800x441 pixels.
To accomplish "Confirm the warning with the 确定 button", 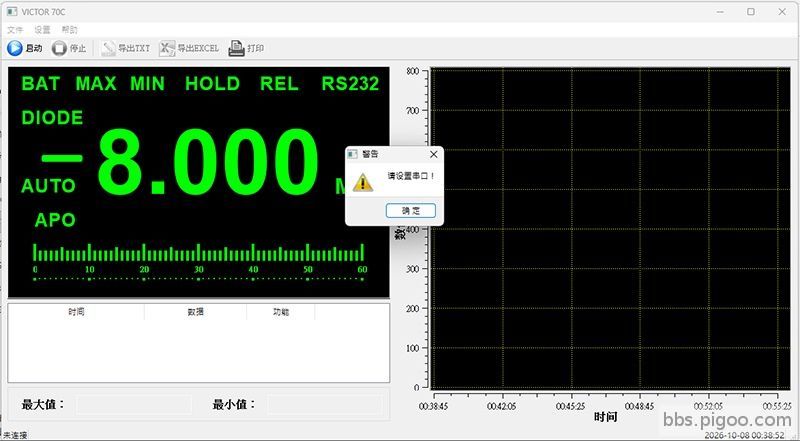I will point(411,210).
